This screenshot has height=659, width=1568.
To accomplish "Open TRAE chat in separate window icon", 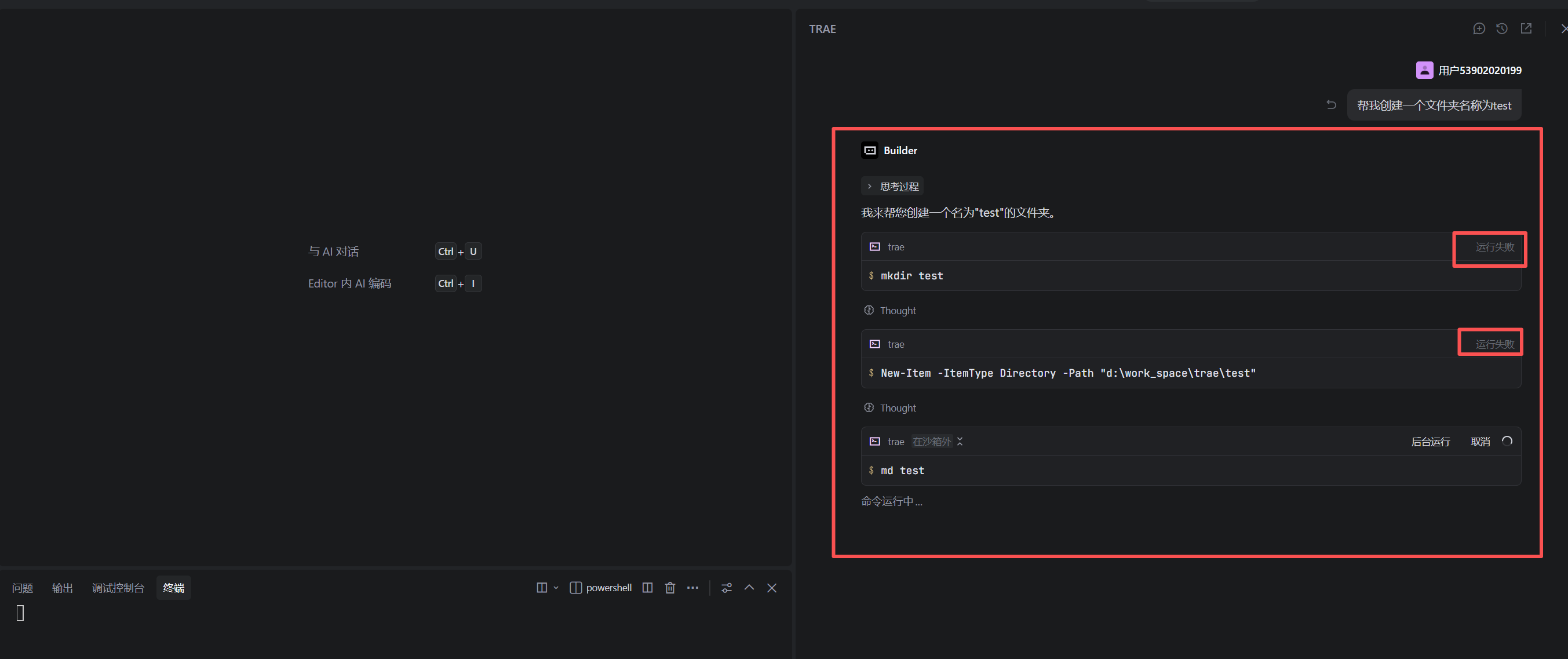I will click(x=1525, y=28).
